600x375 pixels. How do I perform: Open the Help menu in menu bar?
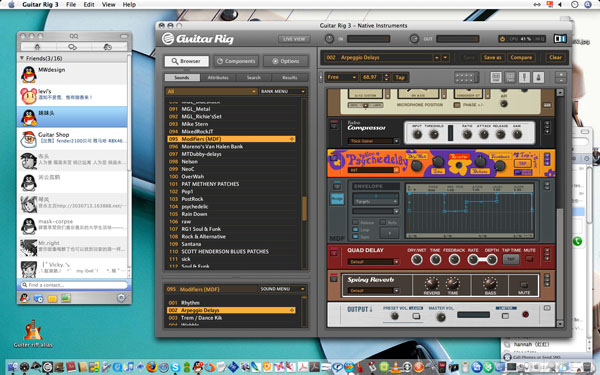129,5
